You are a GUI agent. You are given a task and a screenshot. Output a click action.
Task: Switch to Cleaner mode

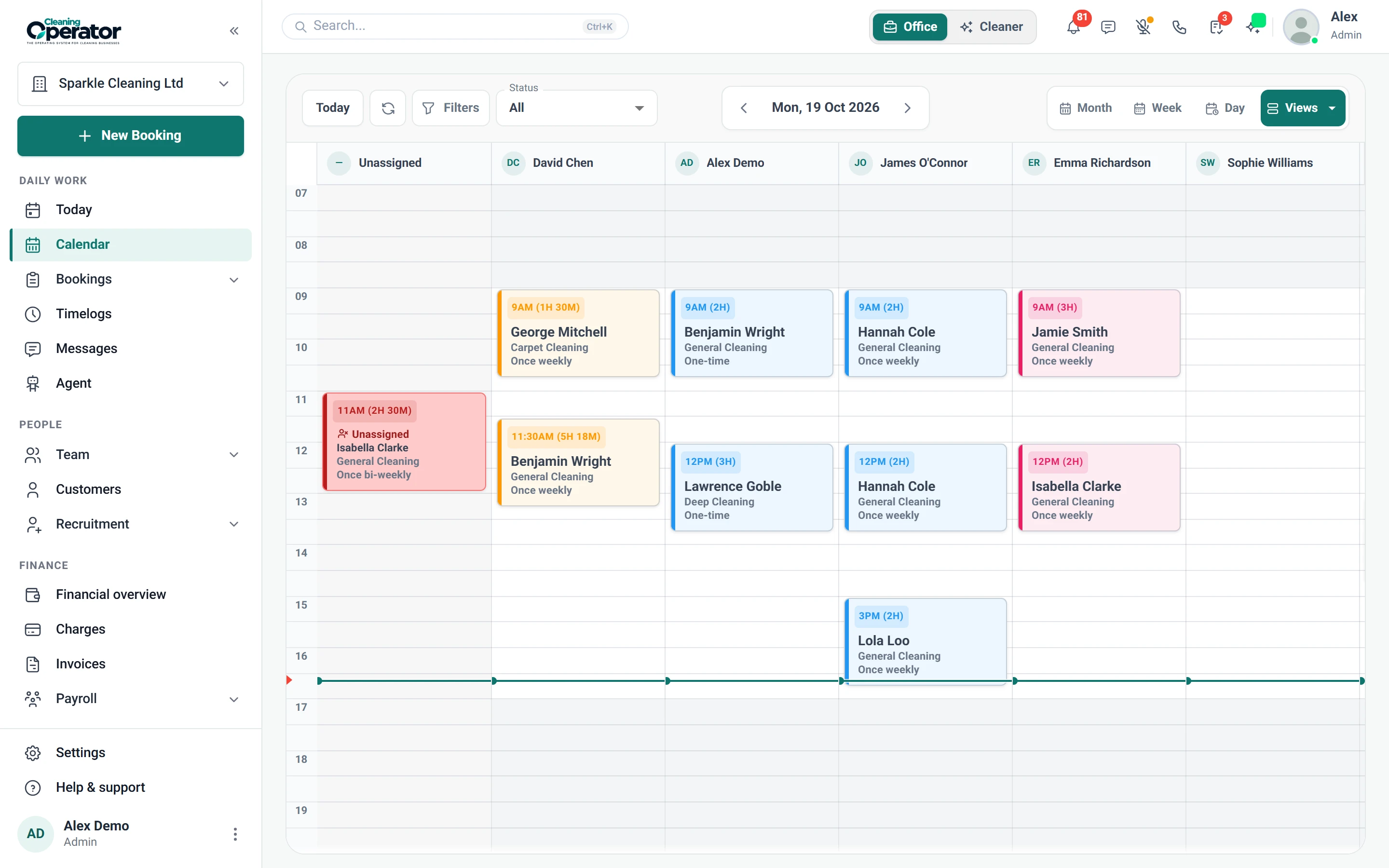(x=991, y=27)
